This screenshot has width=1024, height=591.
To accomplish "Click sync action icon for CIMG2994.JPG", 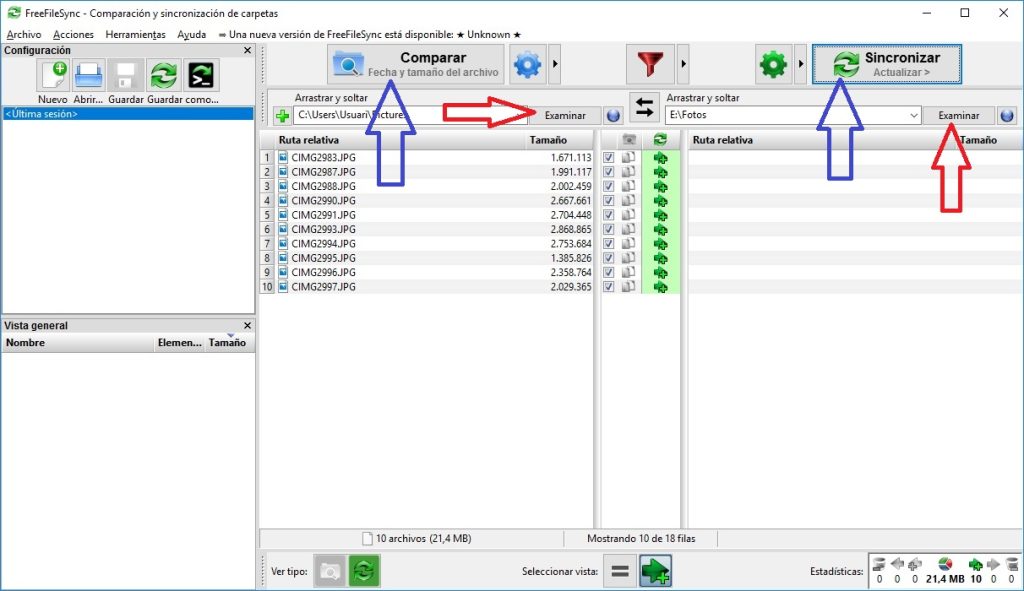I will click(x=660, y=244).
